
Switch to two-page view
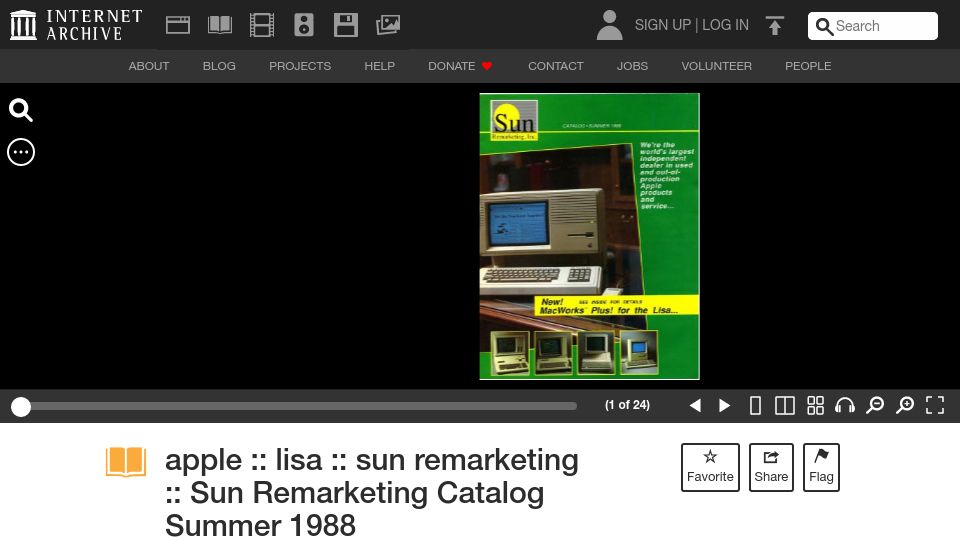tap(785, 405)
